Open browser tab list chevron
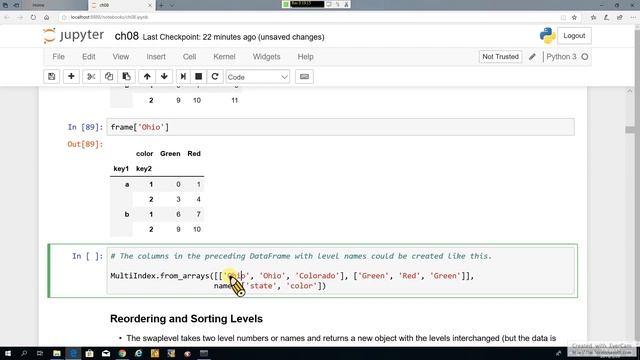The height and width of the screenshot is (360, 640). pos(172,5)
